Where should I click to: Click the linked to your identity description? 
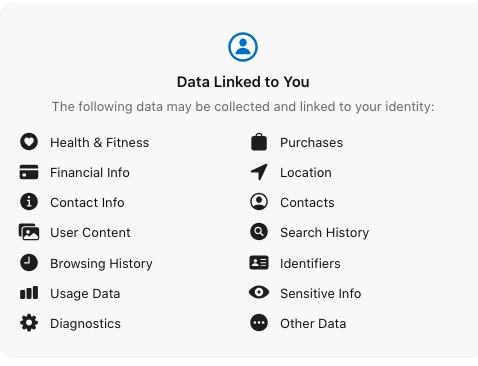243,107
